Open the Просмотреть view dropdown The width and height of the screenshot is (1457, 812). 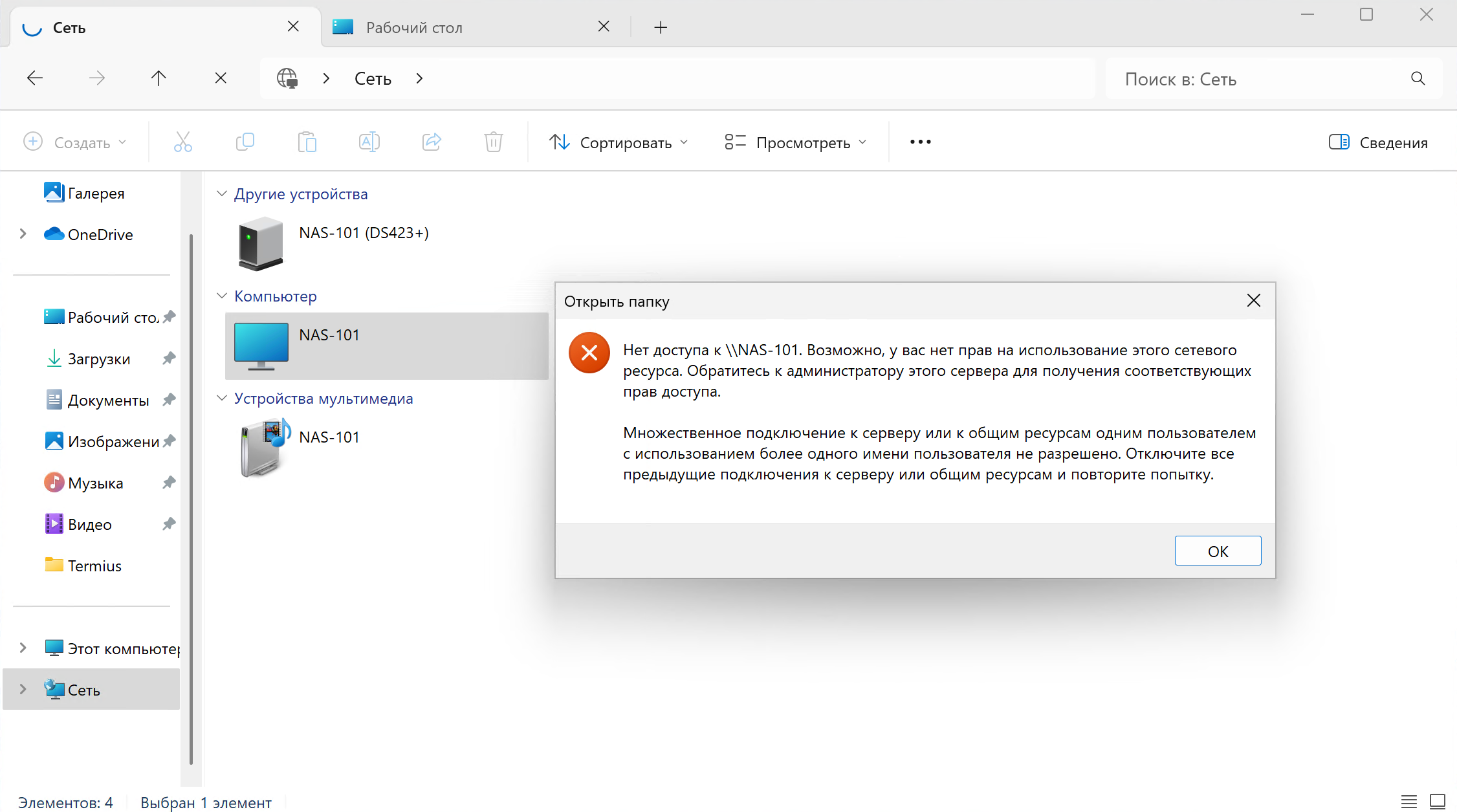pyautogui.click(x=795, y=142)
